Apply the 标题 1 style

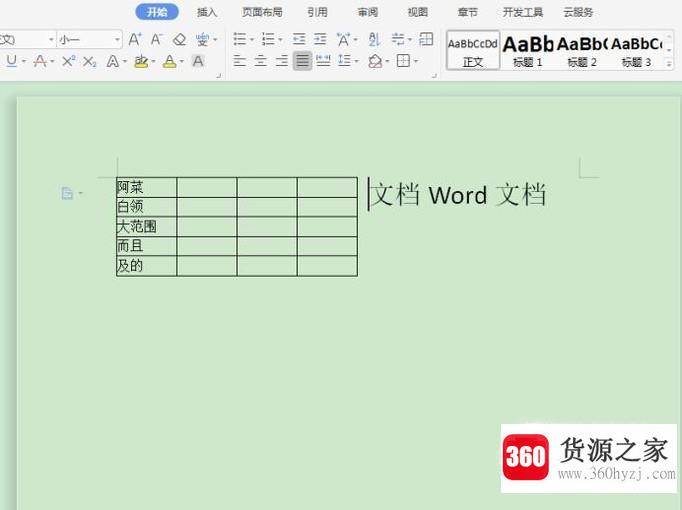coord(527,50)
